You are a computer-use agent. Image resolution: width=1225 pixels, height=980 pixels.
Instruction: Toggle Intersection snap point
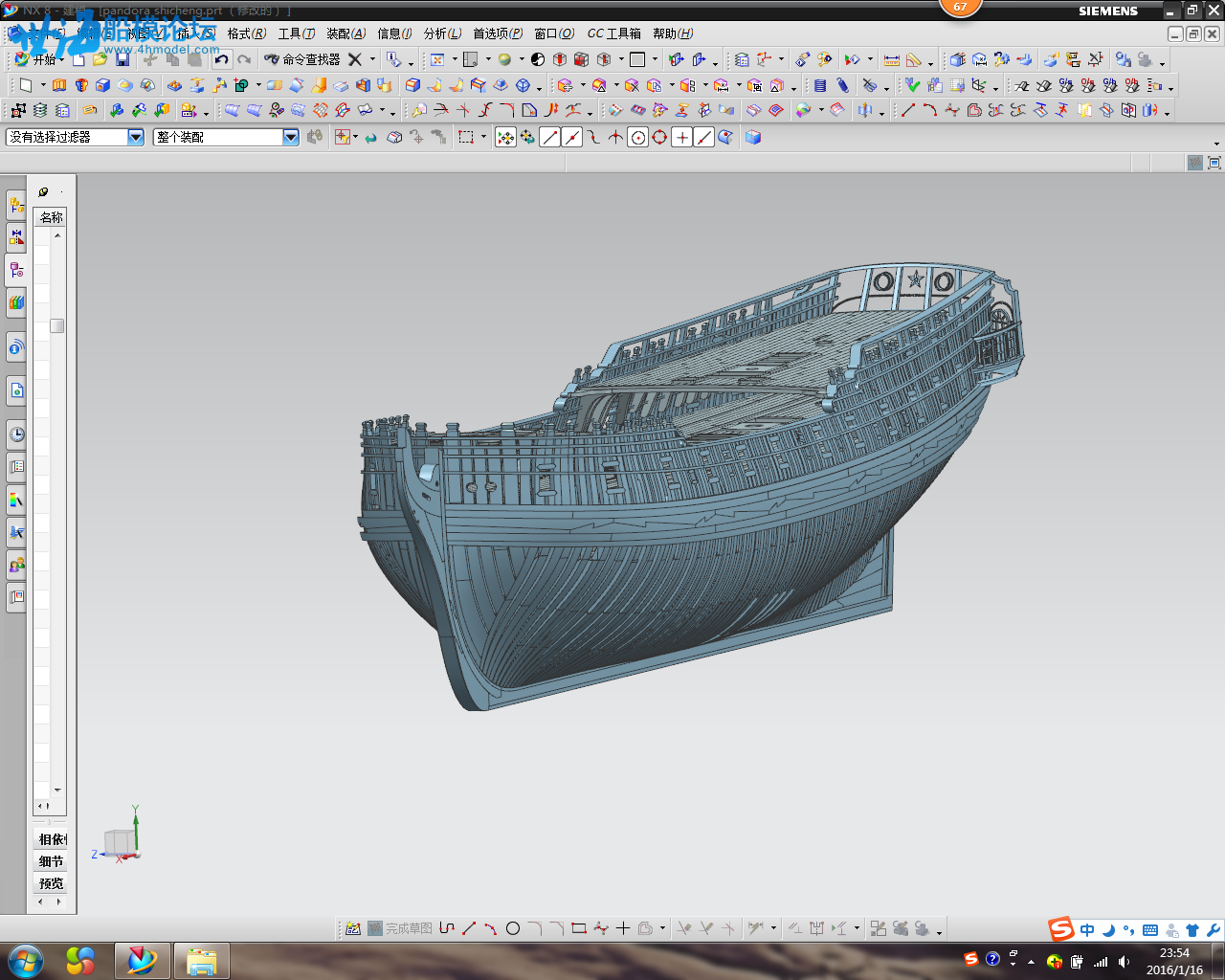[x=615, y=137]
